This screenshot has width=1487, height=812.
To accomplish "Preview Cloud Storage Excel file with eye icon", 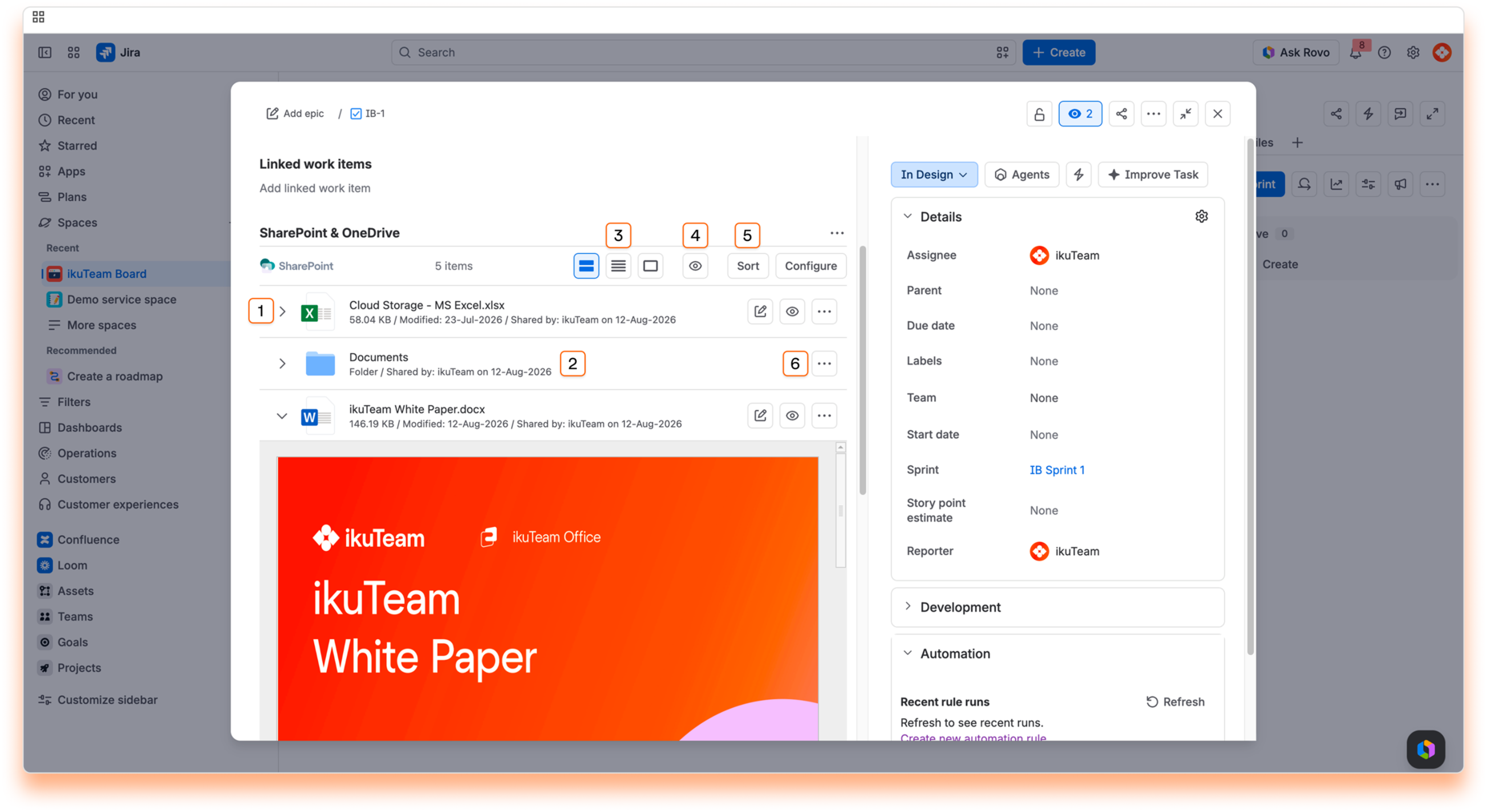I will [x=792, y=312].
